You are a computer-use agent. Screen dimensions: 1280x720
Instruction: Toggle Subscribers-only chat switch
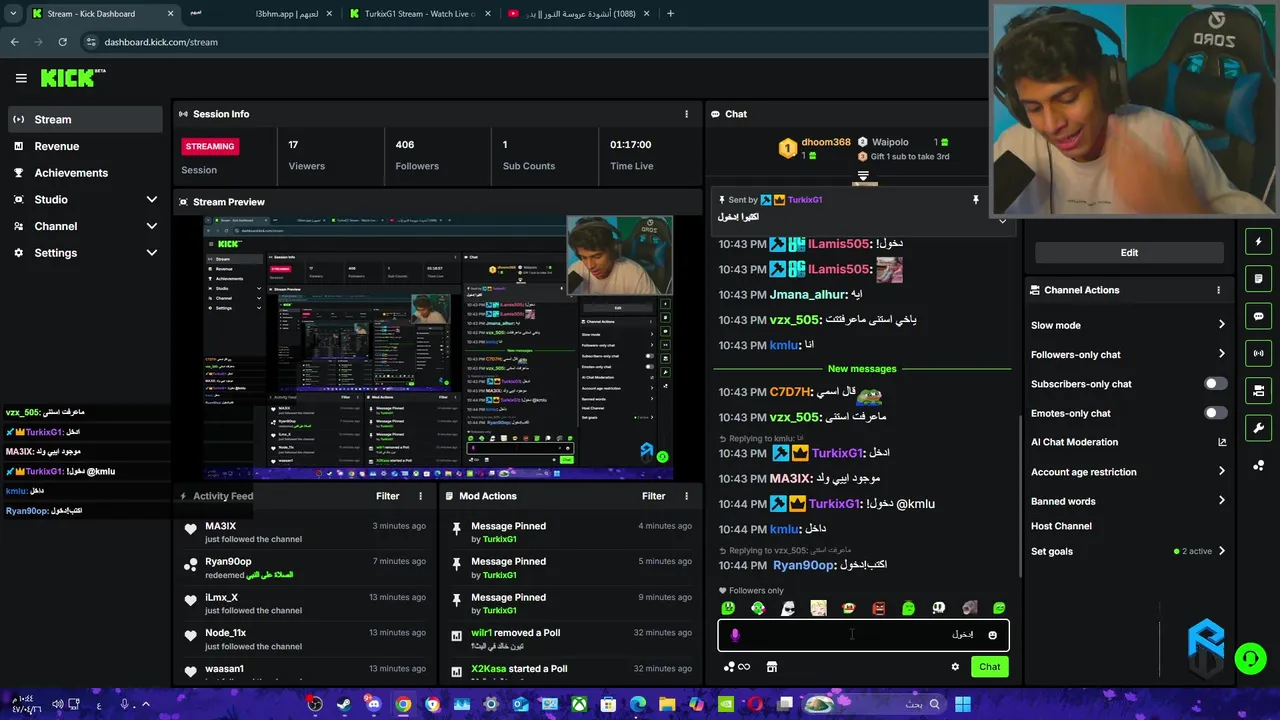[x=1216, y=384]
